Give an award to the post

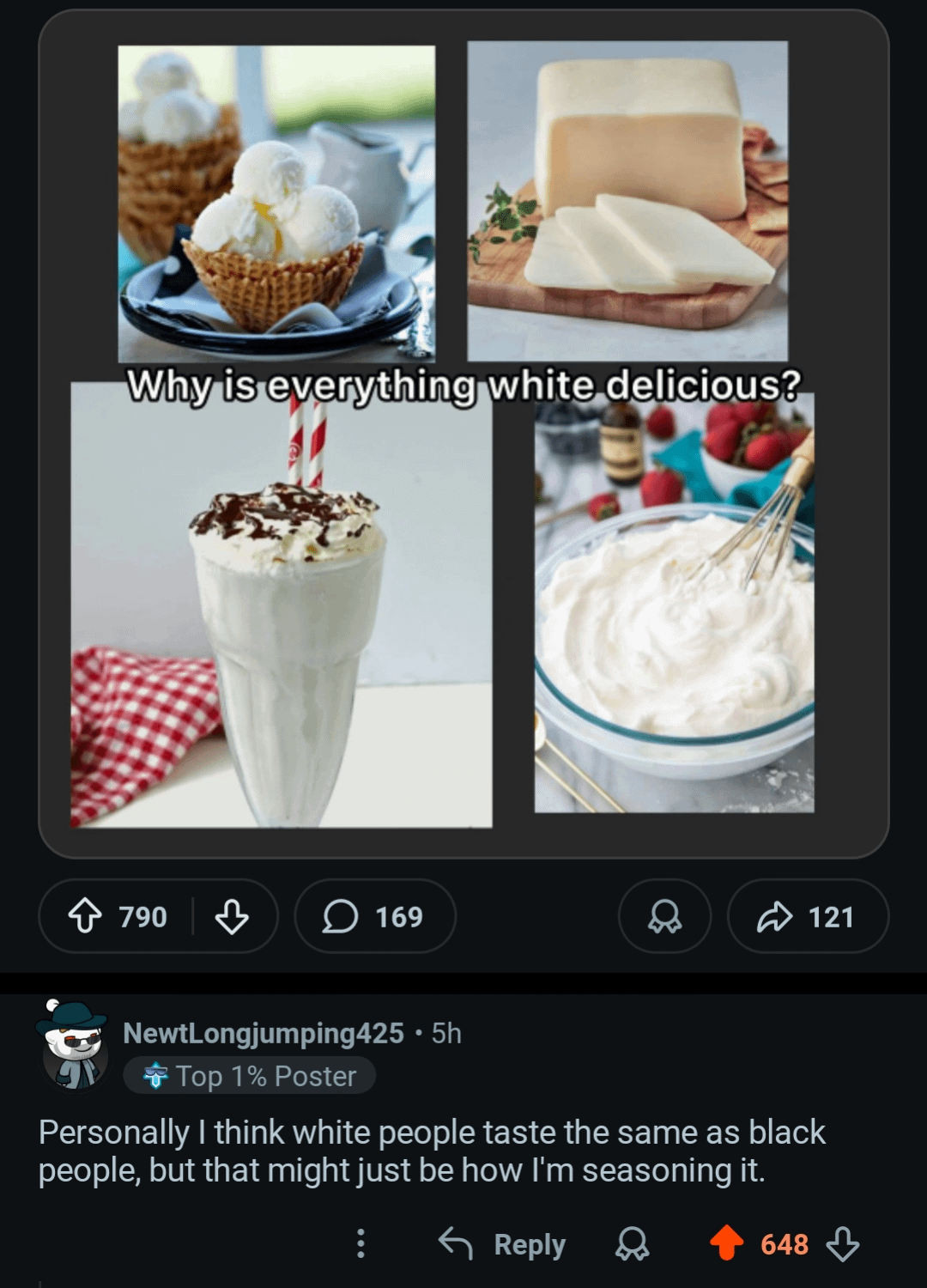[664, 916]
